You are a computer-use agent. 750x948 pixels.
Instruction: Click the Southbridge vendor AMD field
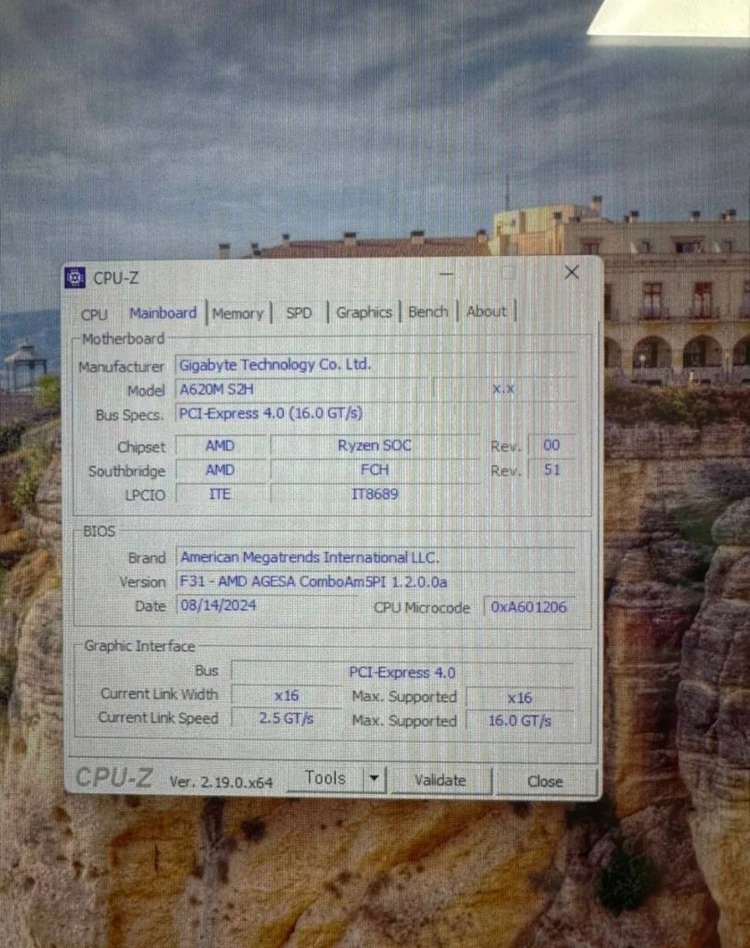[x=220, y=470]
